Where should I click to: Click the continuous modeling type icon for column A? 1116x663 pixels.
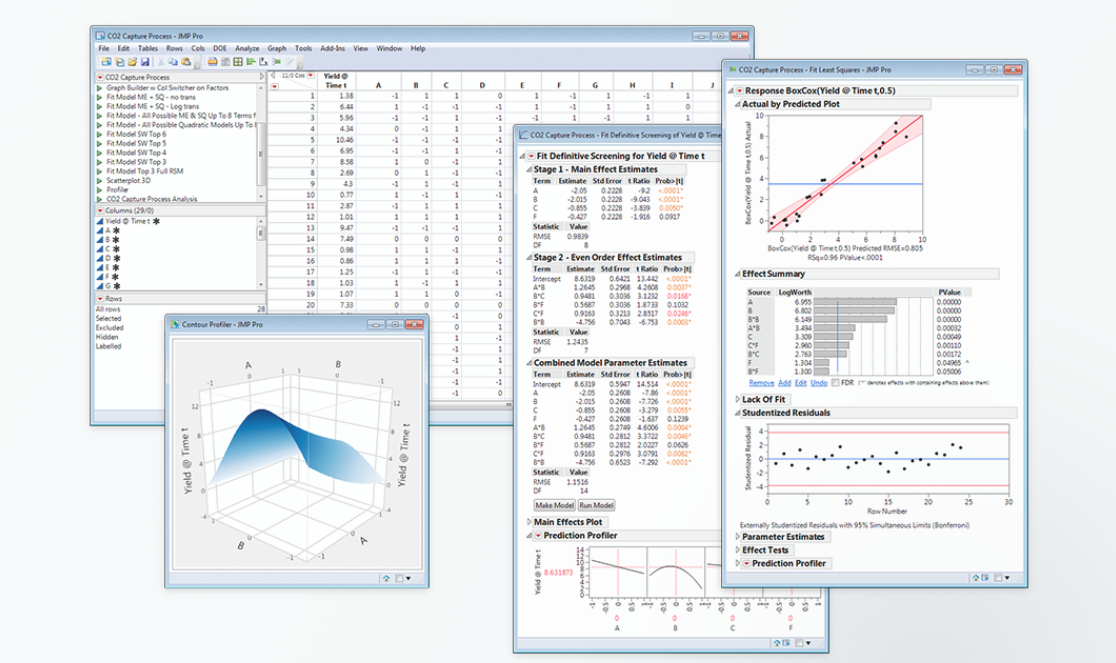click(100, 230)
